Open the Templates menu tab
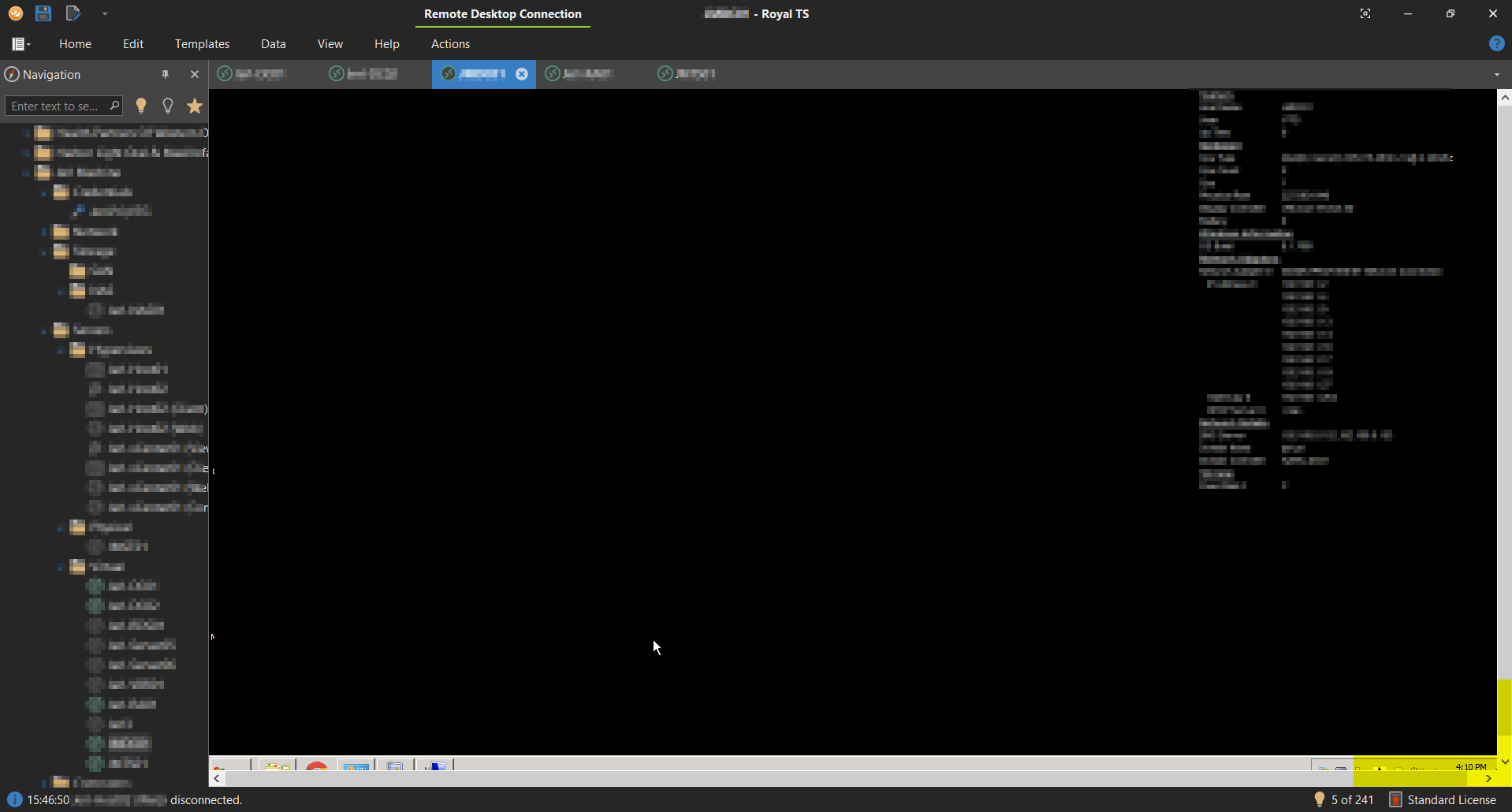 pos(202,44)
